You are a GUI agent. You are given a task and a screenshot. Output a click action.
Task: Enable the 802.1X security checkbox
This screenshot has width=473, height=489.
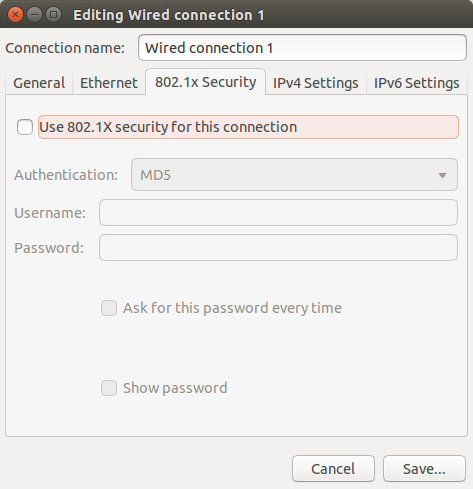point(25,127)
